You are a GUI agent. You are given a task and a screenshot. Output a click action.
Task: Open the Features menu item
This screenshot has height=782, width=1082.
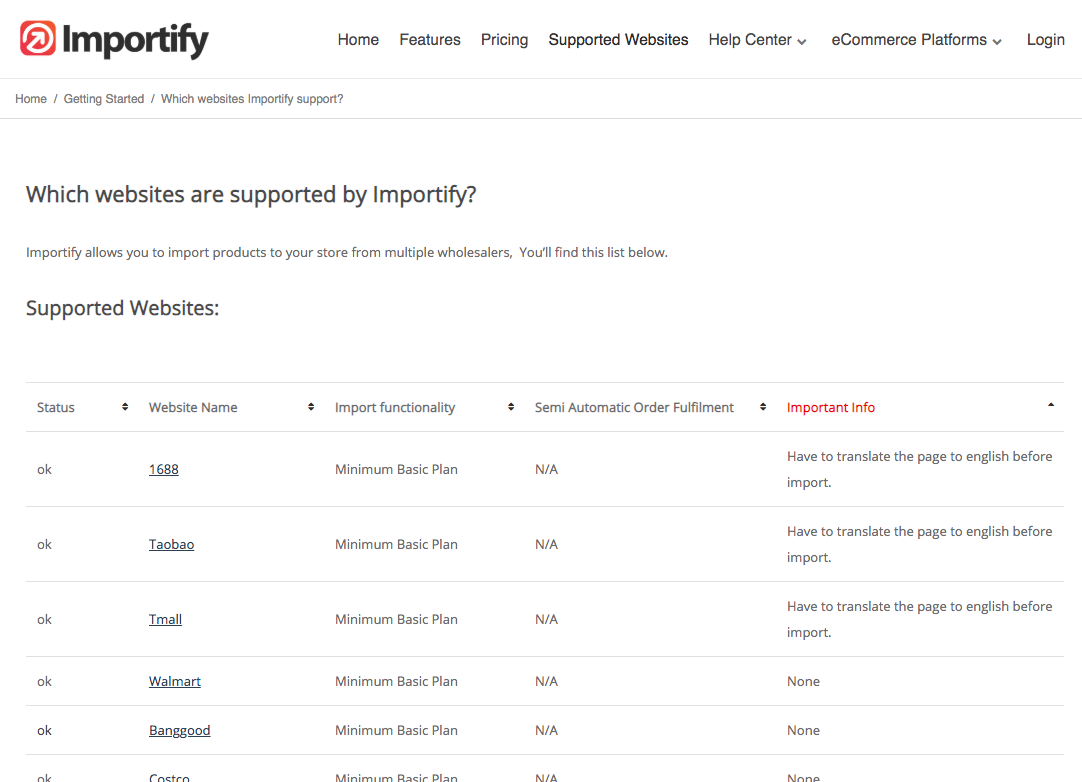[430, 40]
